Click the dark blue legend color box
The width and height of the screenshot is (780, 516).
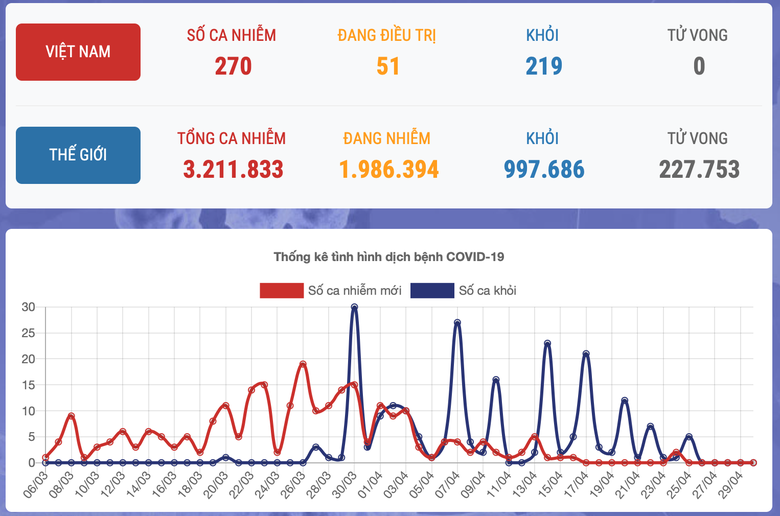tap(431, 291)
